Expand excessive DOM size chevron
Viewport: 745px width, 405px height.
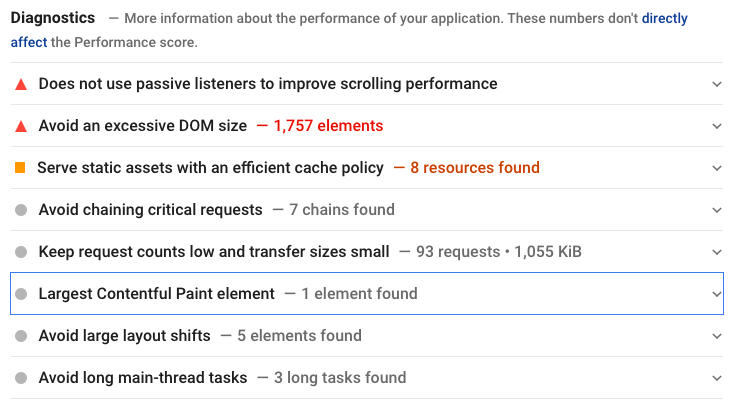(716, 126)
